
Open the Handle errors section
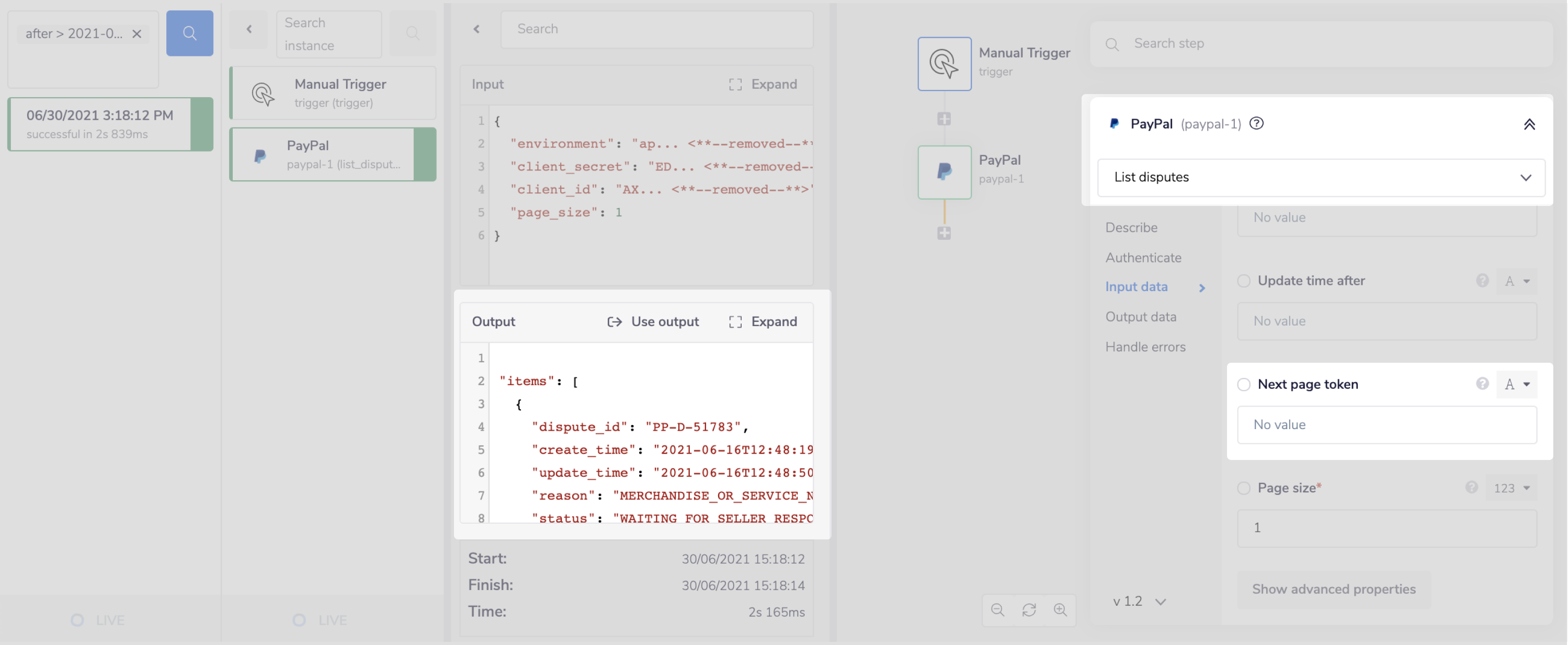click(1145, 347)
